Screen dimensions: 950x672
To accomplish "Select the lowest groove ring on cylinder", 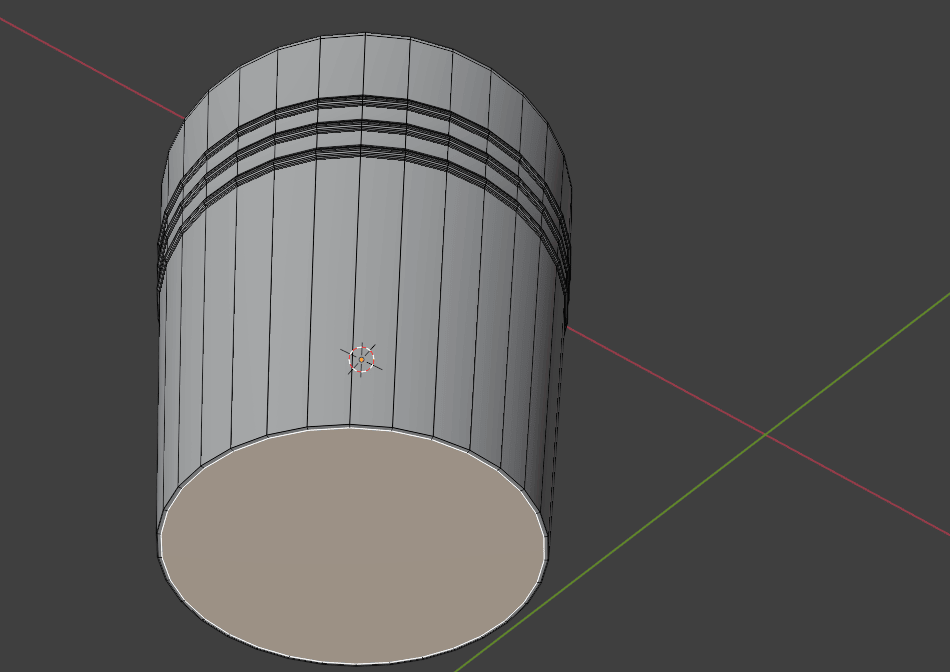I will tap(362, 150).
